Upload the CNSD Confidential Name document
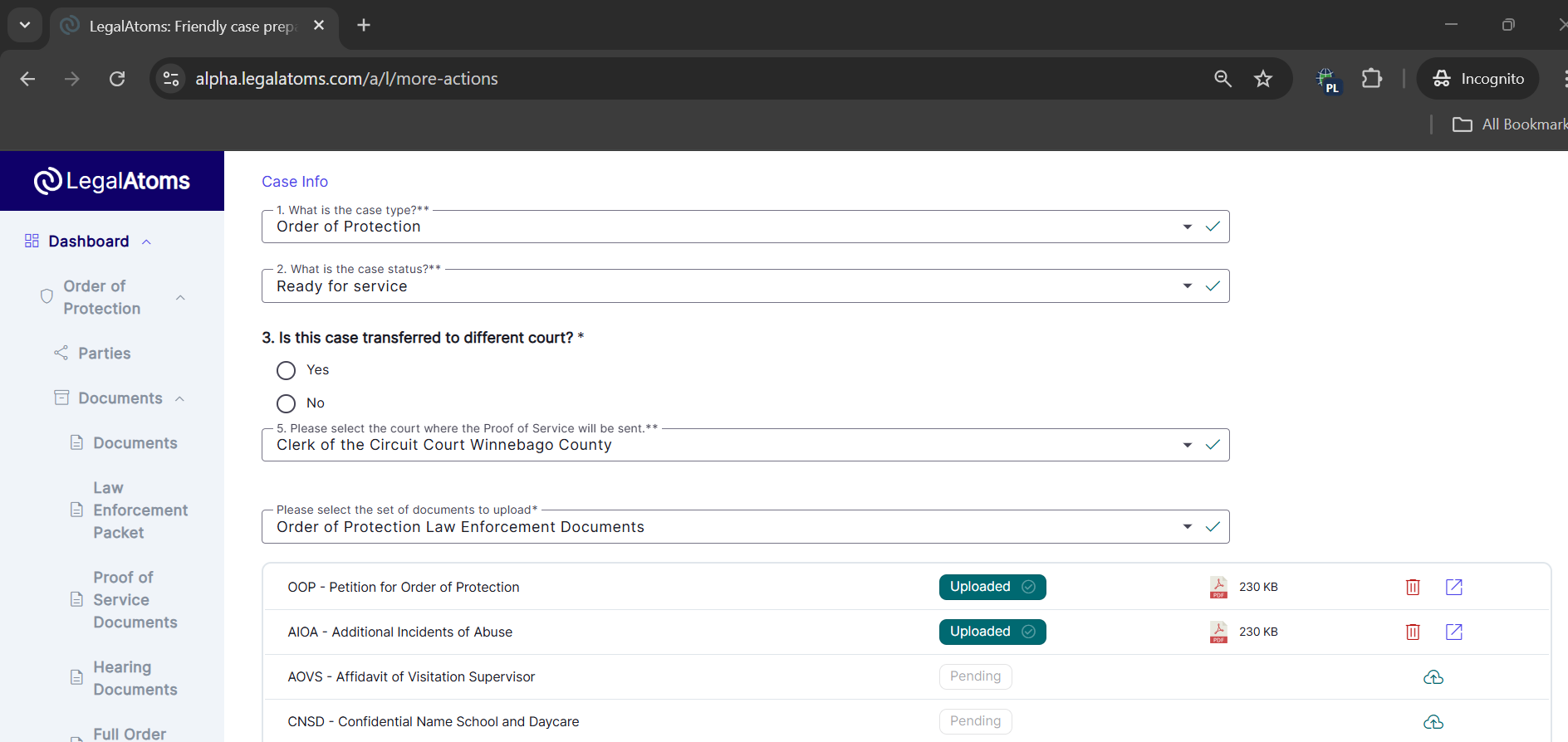 (1433, 722)
